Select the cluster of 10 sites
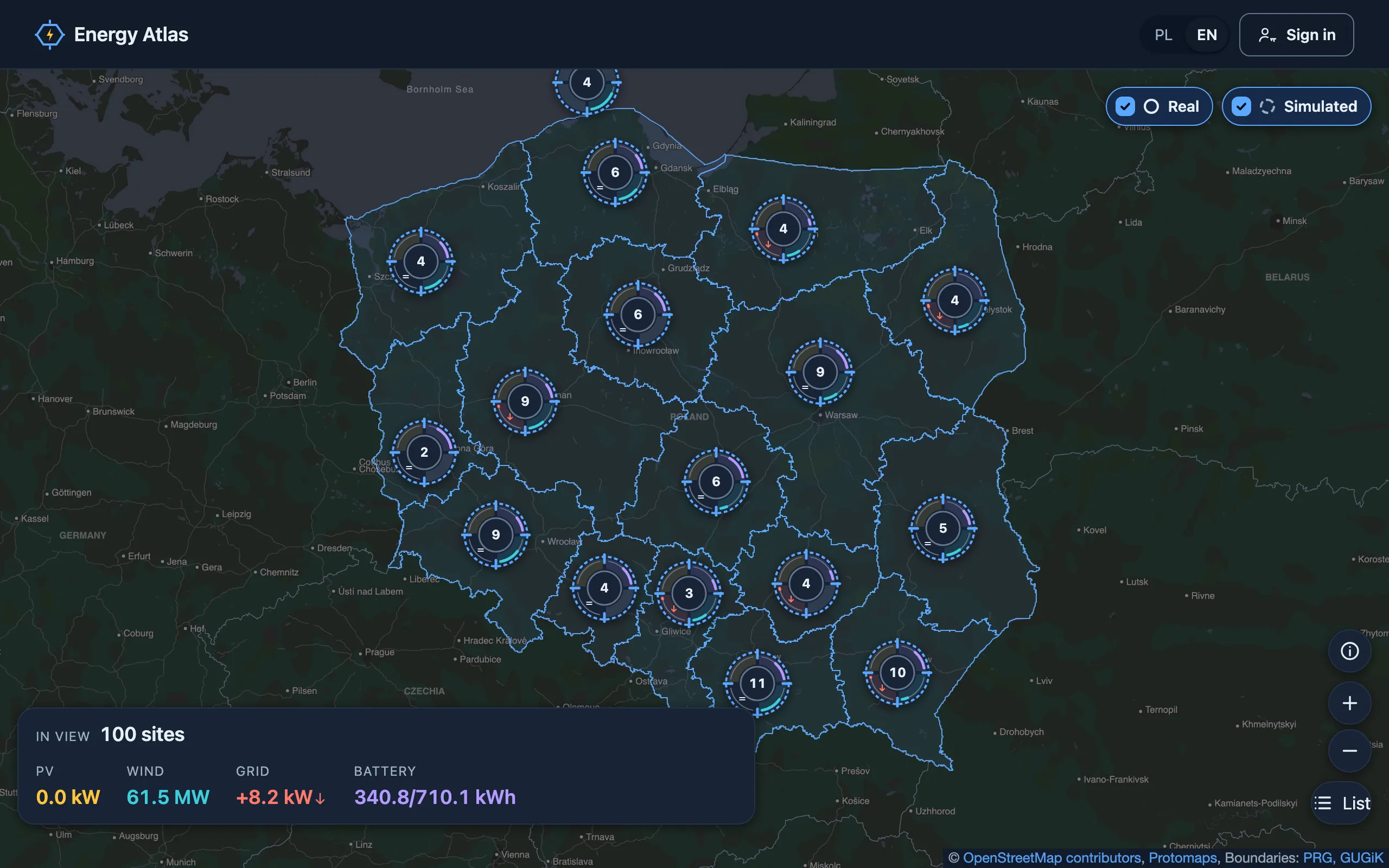This screenshot has width=1389, height=868. (x=897, y=672)
